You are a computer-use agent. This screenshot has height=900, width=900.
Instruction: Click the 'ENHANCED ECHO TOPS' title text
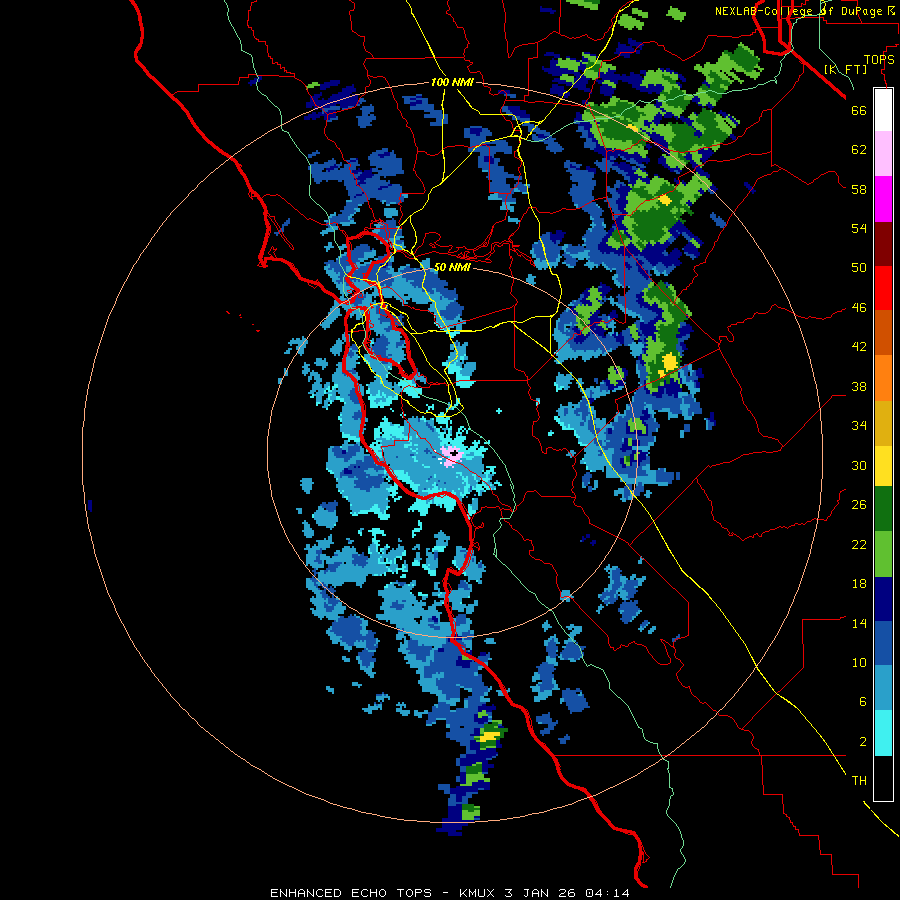coord(351,893)
